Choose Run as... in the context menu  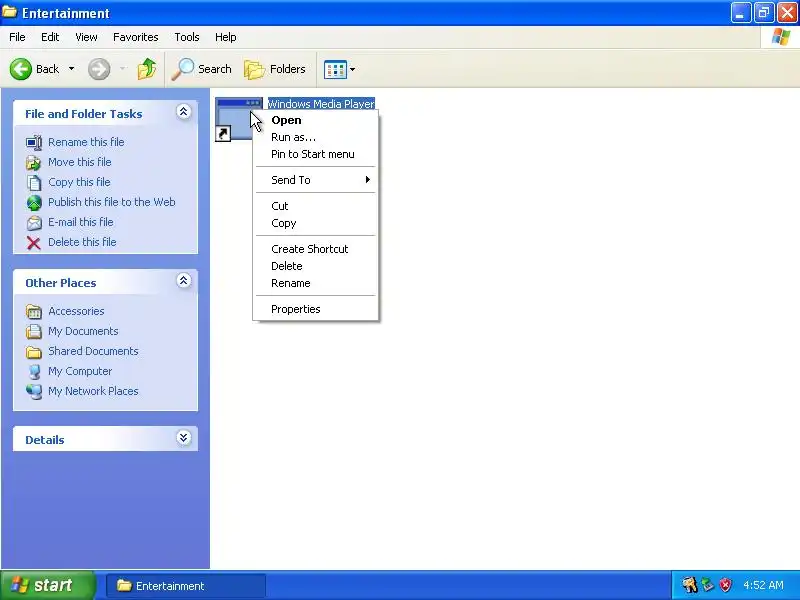[x=316, y=137]
